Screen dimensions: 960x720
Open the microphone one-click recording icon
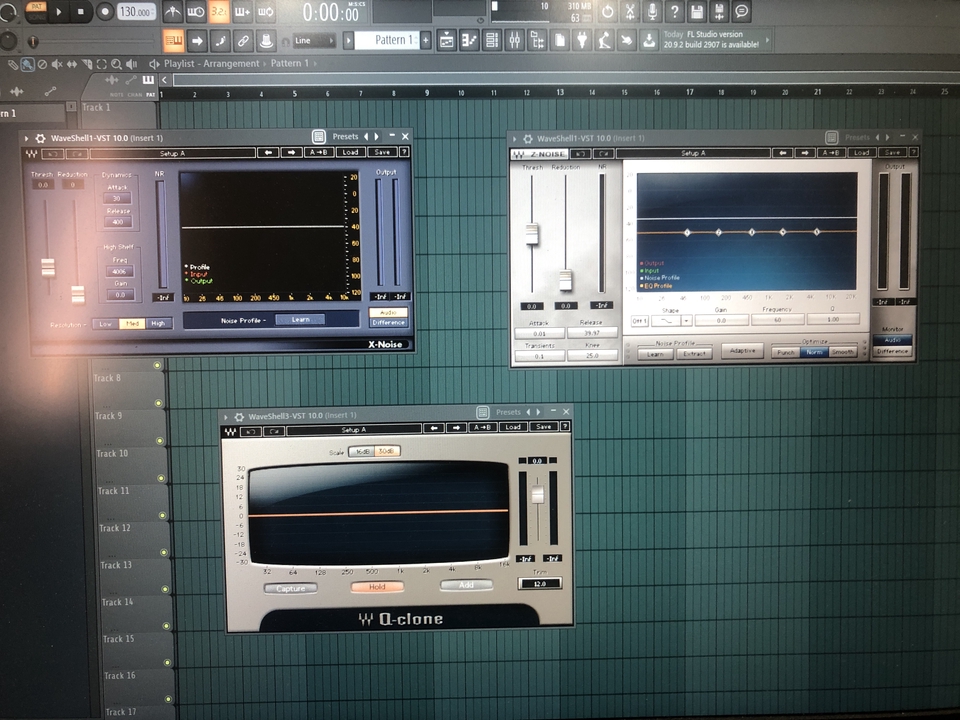coord(652,11)
